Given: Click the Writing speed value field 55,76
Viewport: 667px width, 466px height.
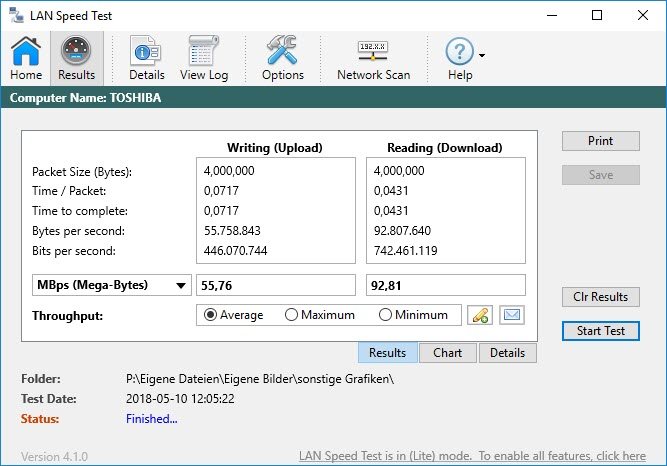Looking at the screenshot, I should coord(276,286).
